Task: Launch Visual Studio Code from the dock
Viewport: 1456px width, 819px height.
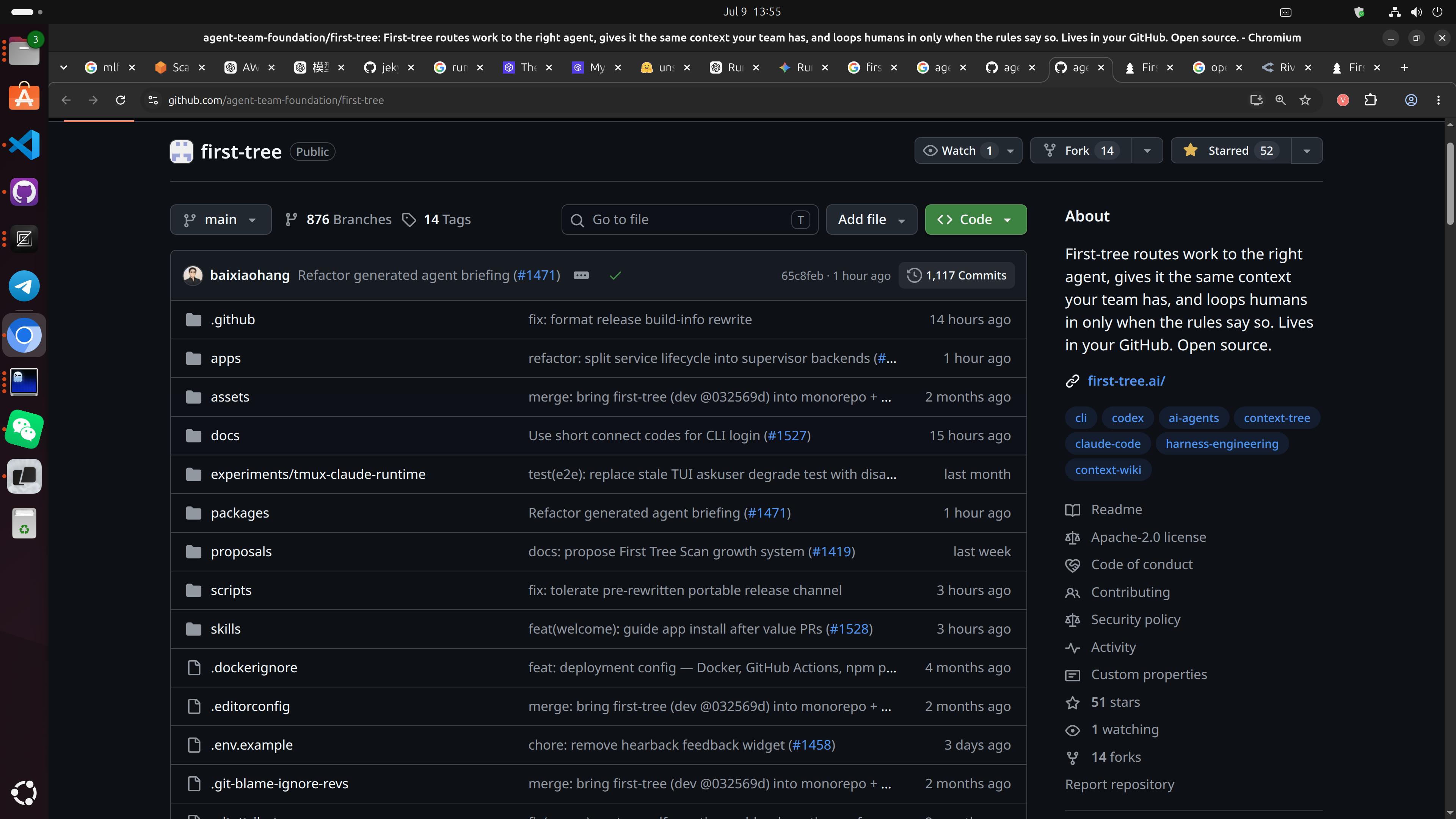Action: point(24,145)
